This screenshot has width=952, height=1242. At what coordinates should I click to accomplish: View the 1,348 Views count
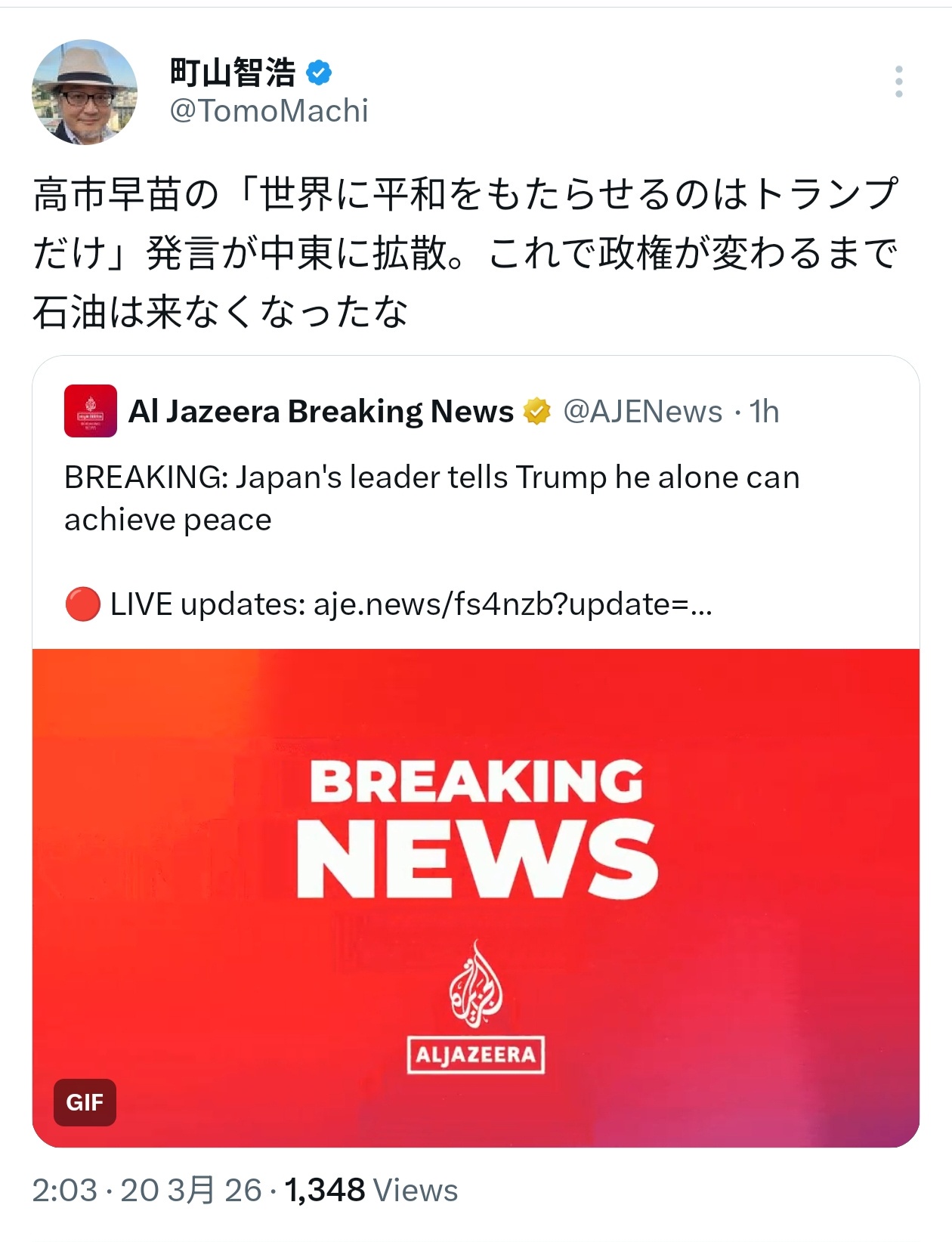coord(372,1190)
